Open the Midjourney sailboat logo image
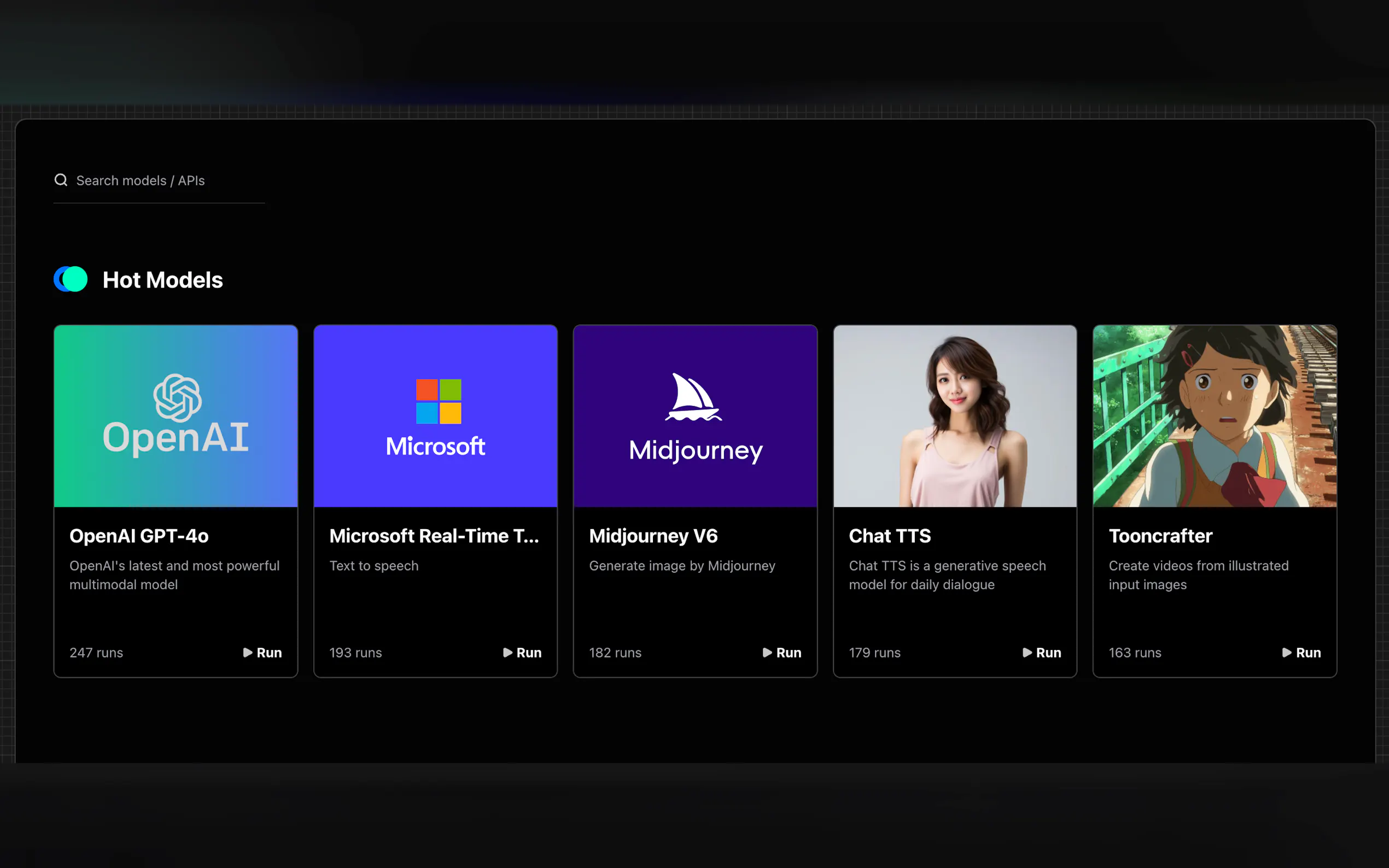 695,415
